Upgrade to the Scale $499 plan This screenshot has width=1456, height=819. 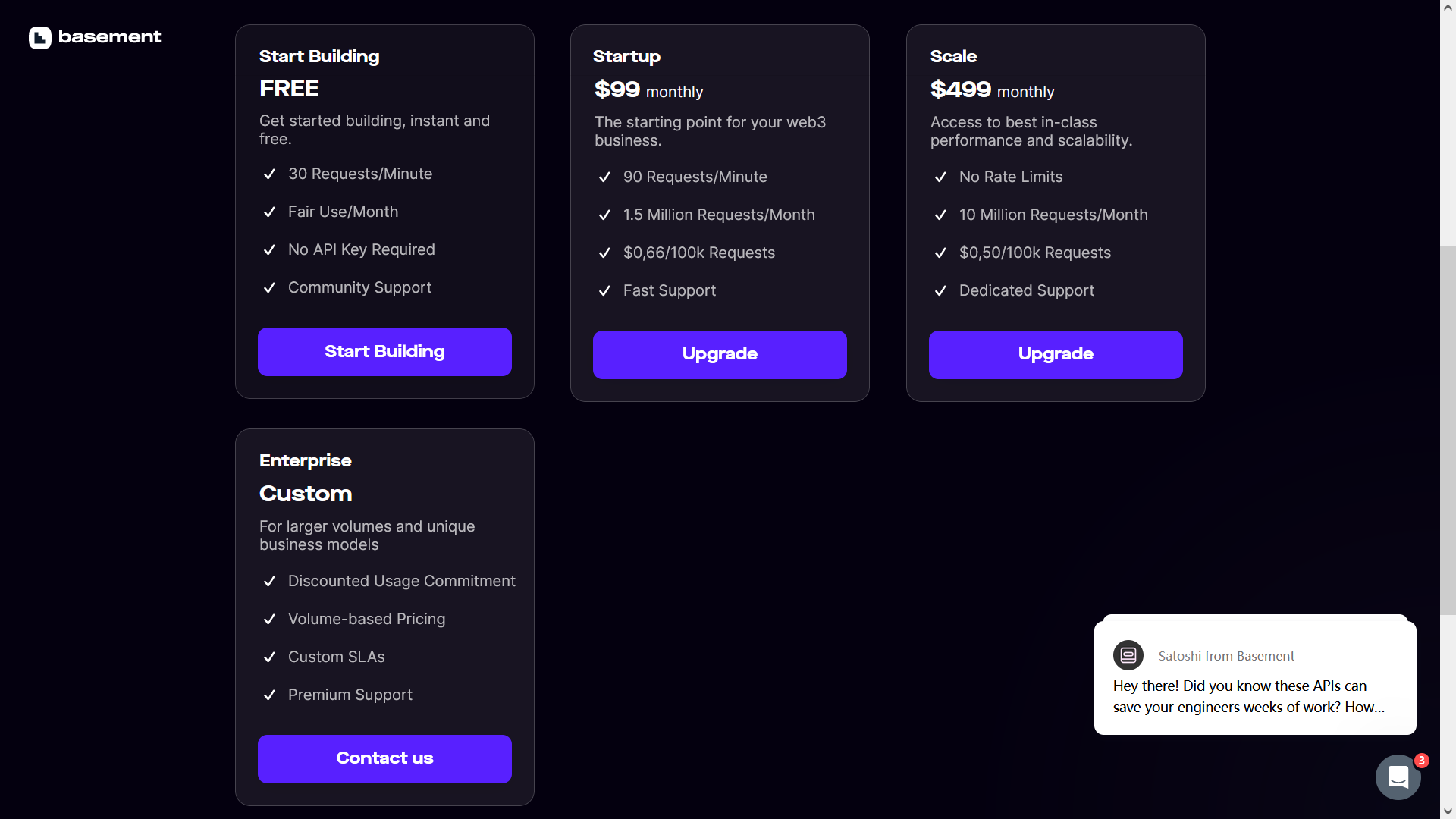[1055, 354]
